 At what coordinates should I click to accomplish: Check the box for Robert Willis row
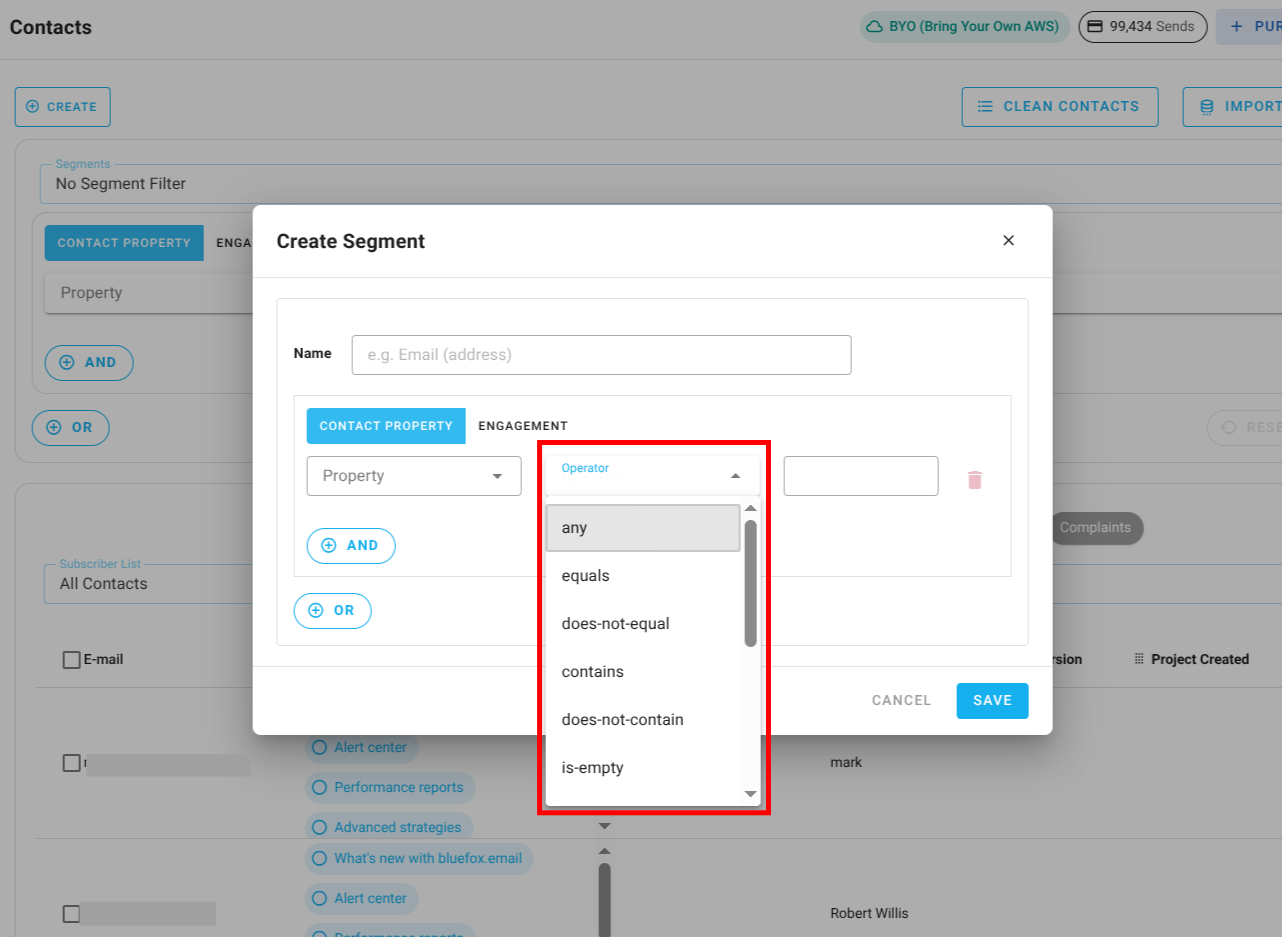pos(71,913)
